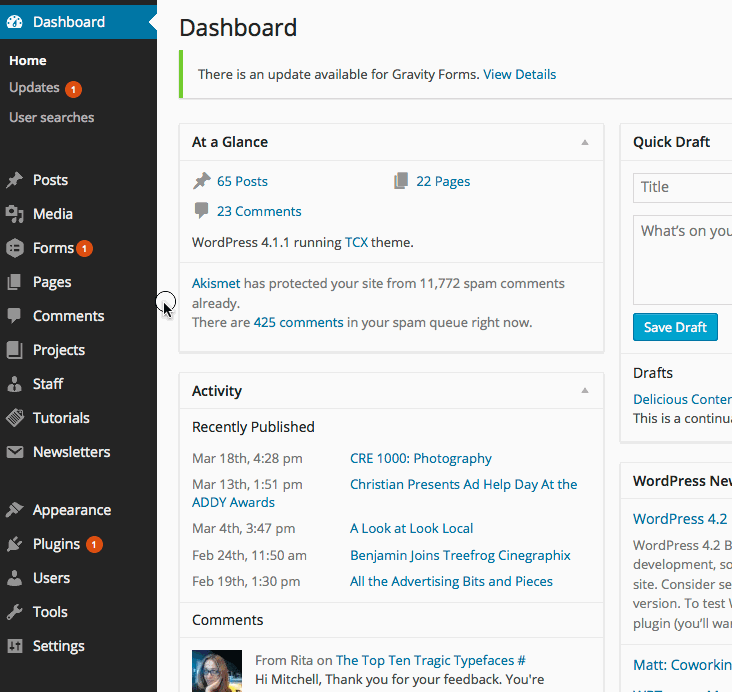Open the 23 Comments link
This screenshot has height=692, width=732.
[x=259, y=212]
